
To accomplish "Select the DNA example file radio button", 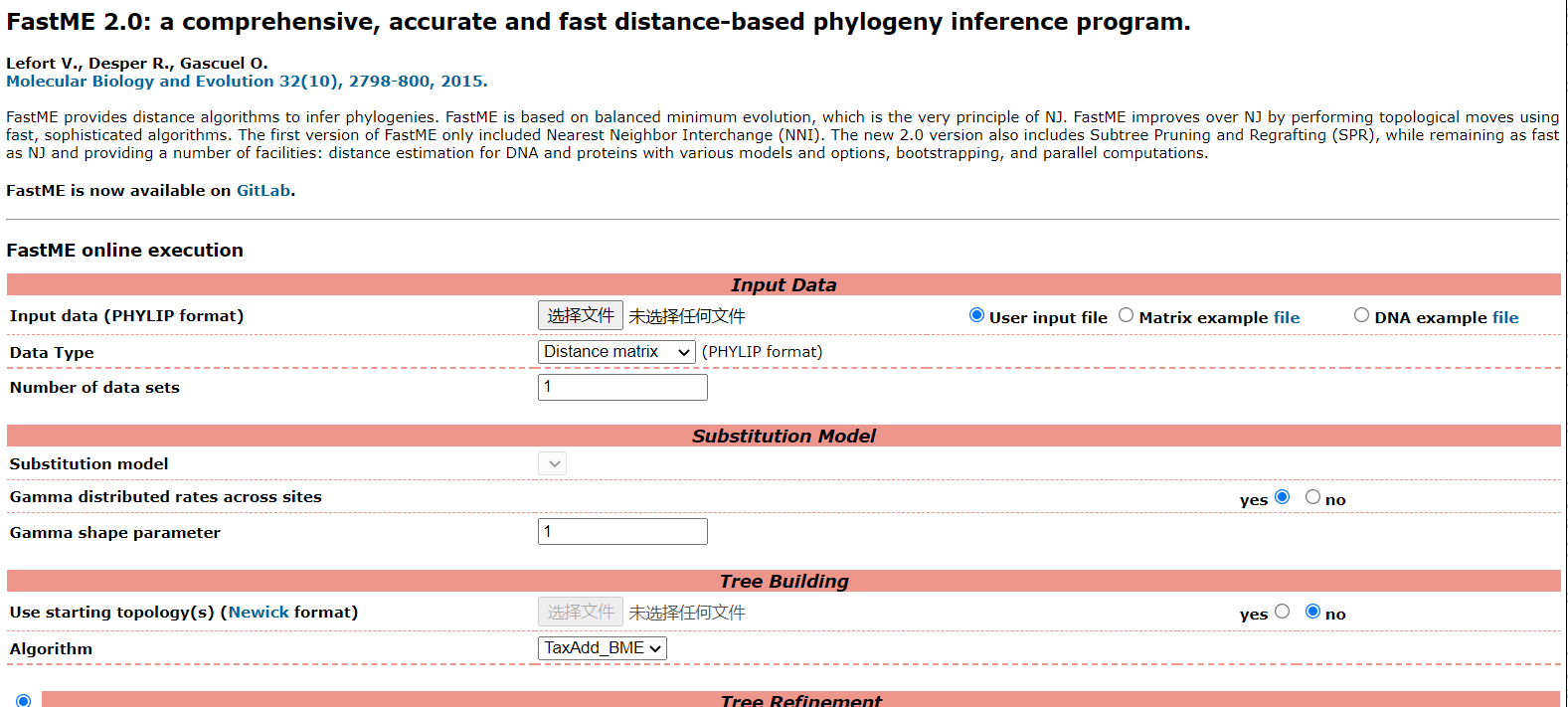I will pos(1361,315).
